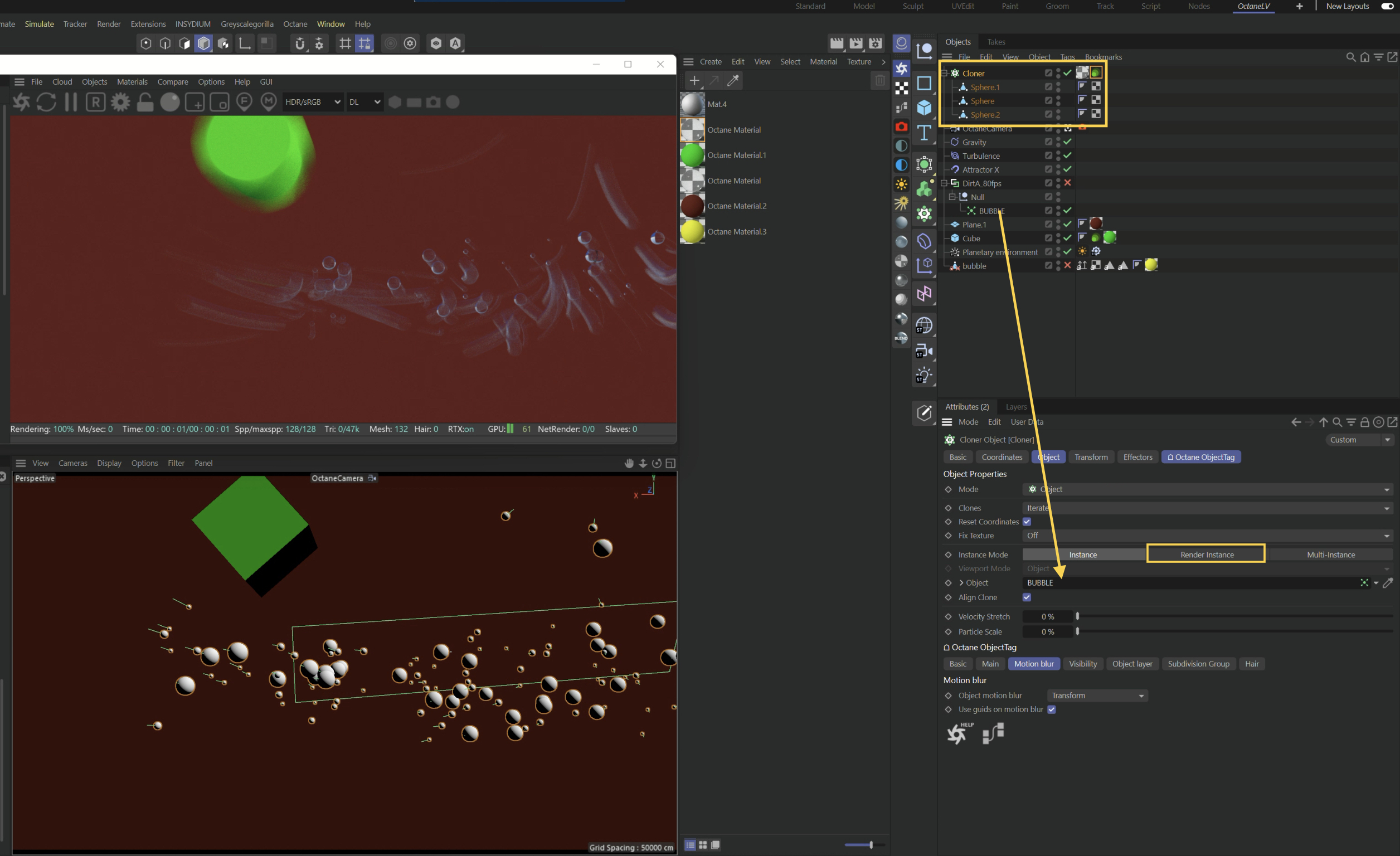Select the green Octane Material.1 thumbnail
The image size is (1400, 856).
pos(693,155)
